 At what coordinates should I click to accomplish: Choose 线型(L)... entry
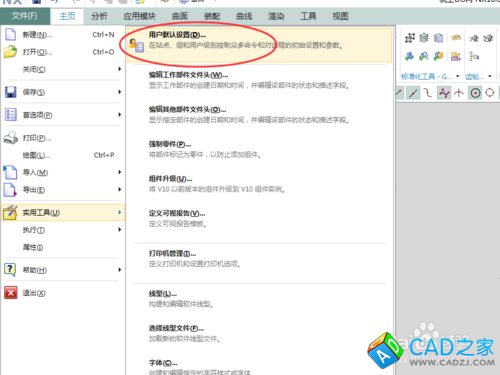click(259, 299)
